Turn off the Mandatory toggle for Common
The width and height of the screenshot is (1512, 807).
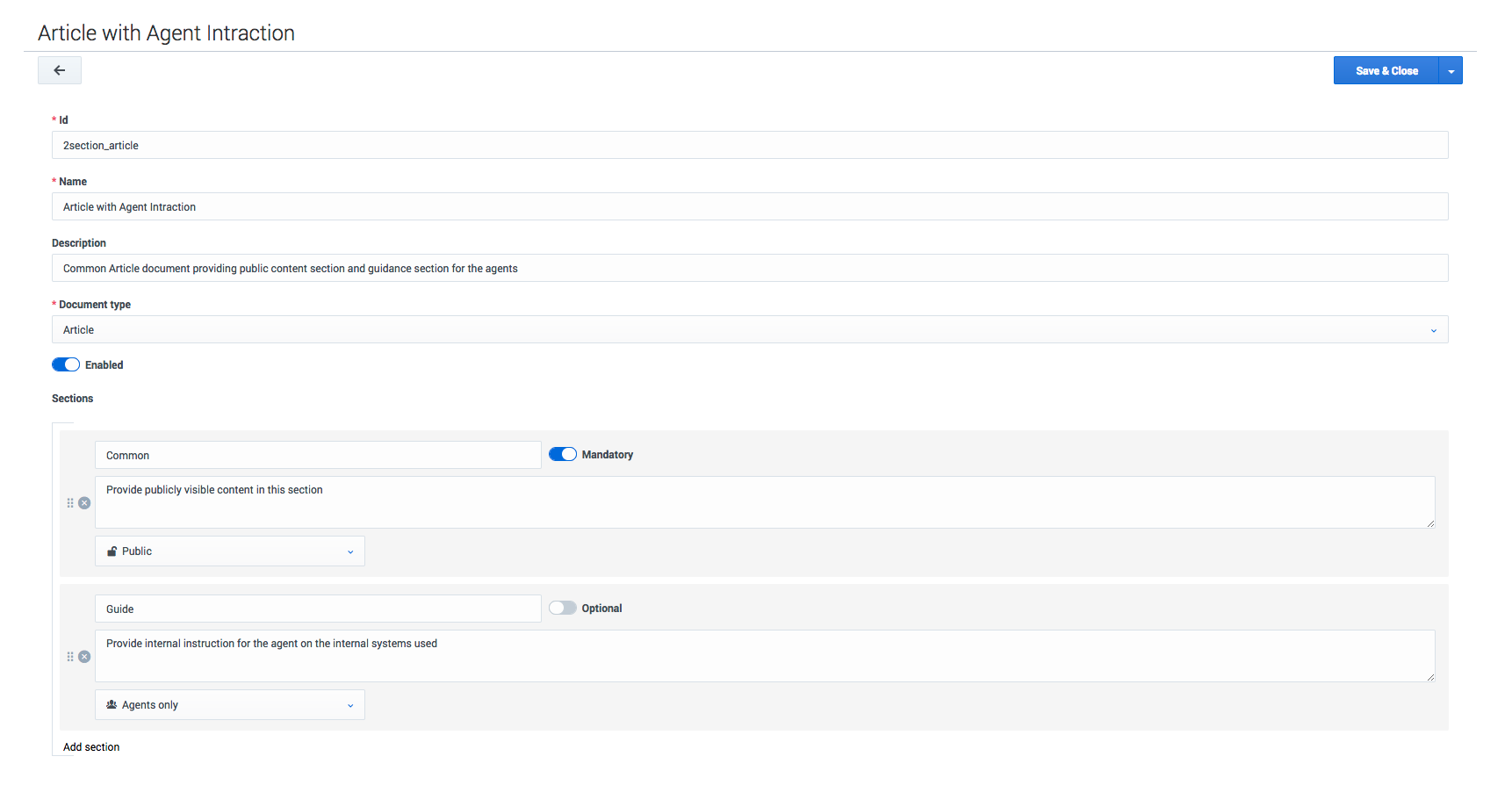(562, 455)
